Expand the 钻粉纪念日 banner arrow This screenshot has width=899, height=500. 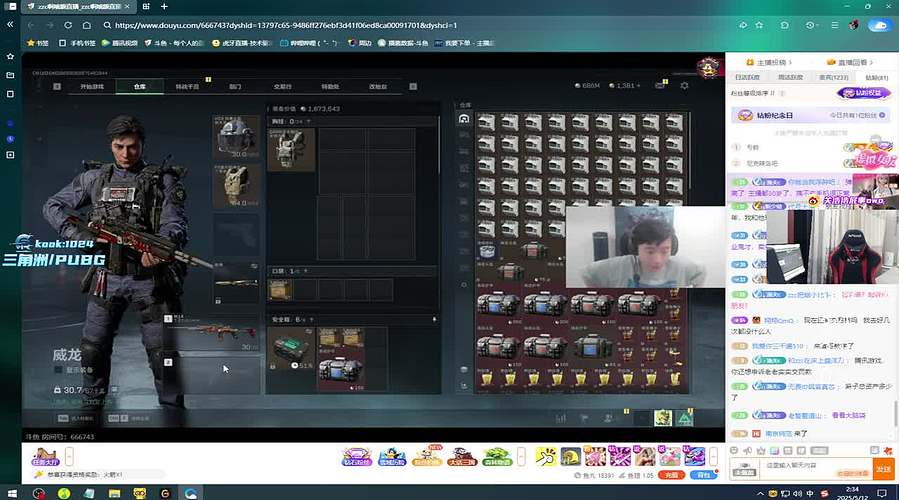[x=882, y=115]
